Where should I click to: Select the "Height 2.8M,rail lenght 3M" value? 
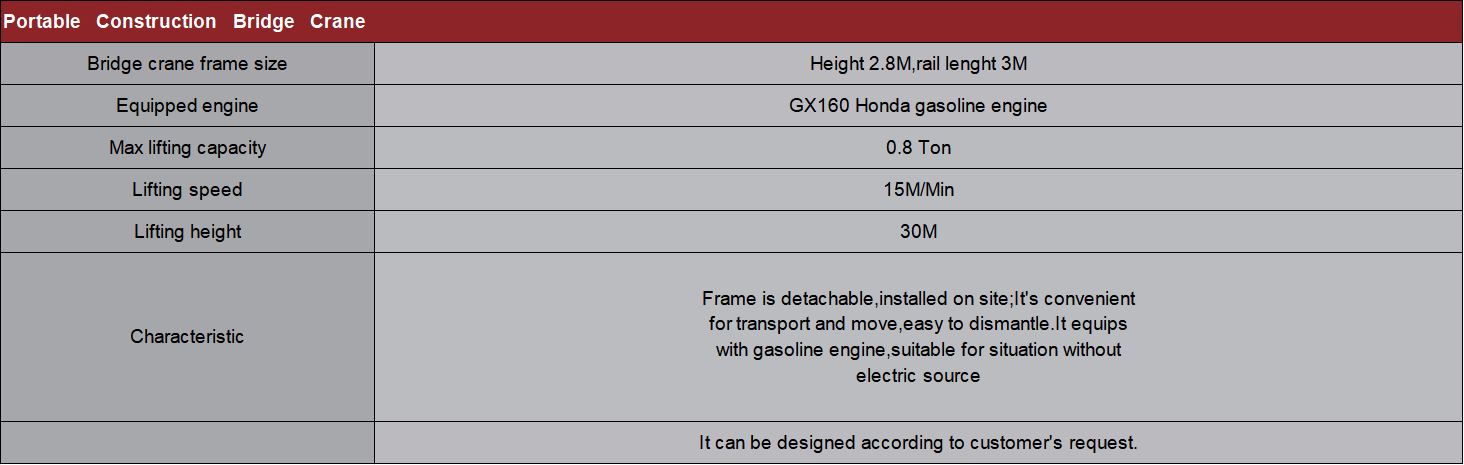pos(918,64)
